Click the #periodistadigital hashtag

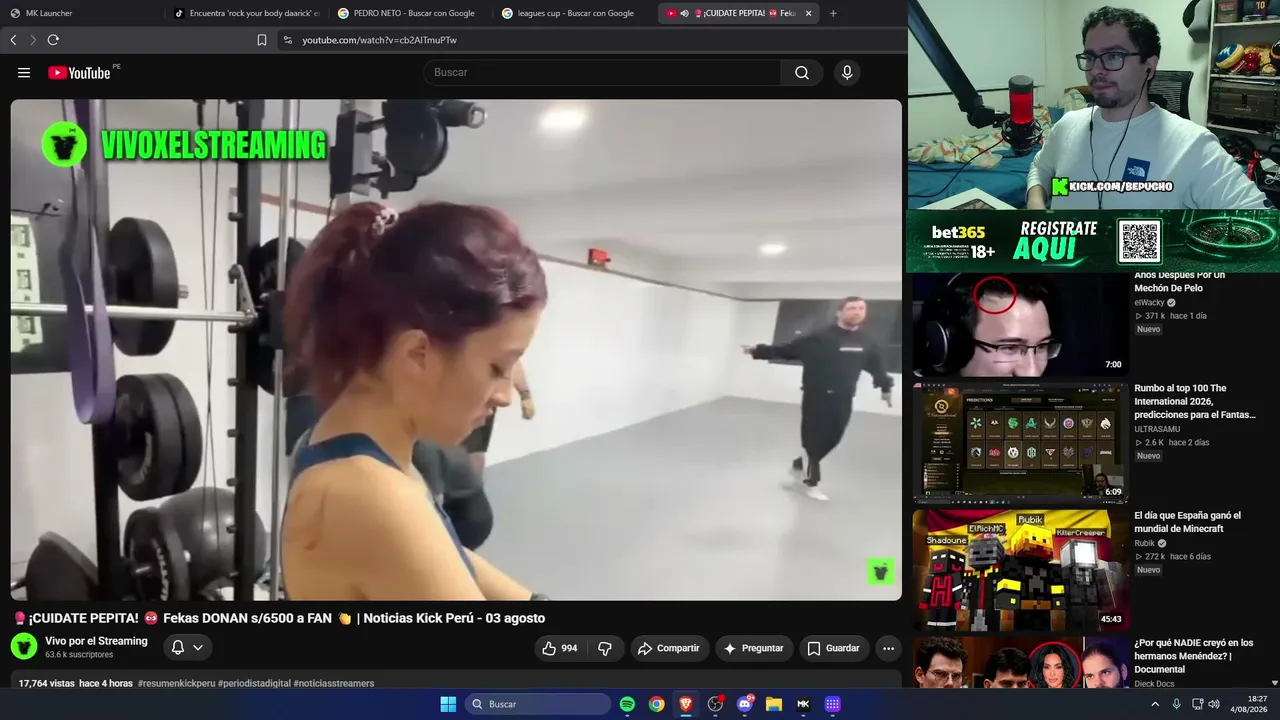pos(255,684)
